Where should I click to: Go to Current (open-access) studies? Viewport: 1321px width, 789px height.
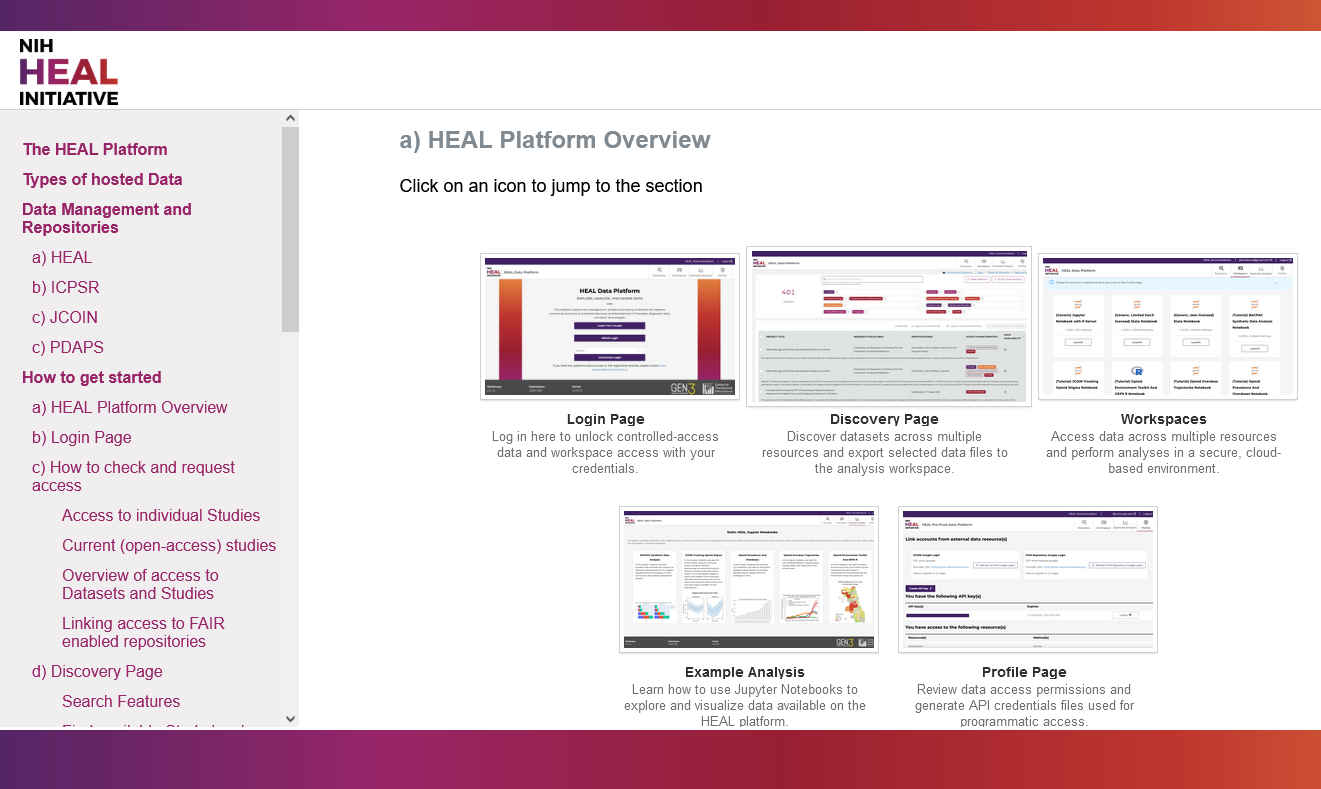tap(169, 545)
